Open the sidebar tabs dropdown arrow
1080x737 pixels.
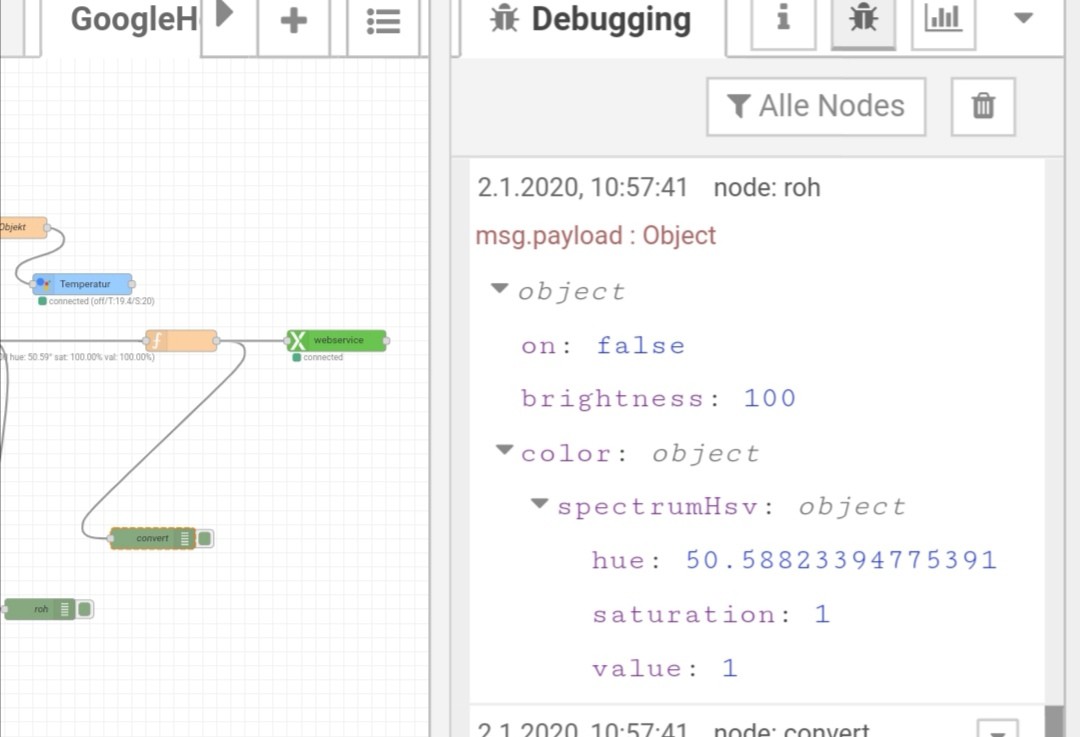1024,19
